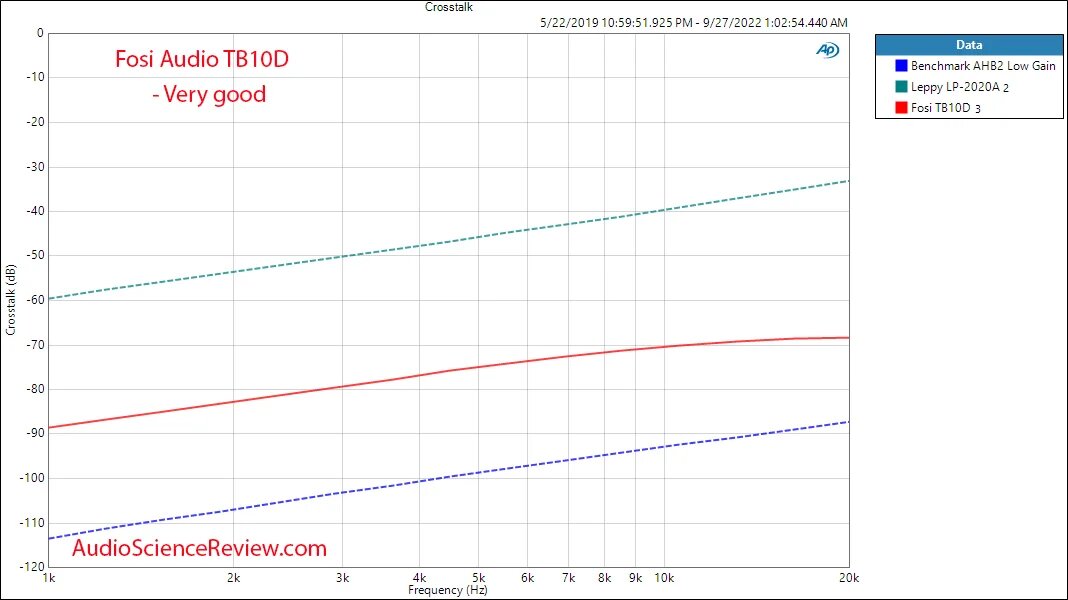
Task: Click the red Fosi TB10D legend swatch
Action: coord(901,108)
